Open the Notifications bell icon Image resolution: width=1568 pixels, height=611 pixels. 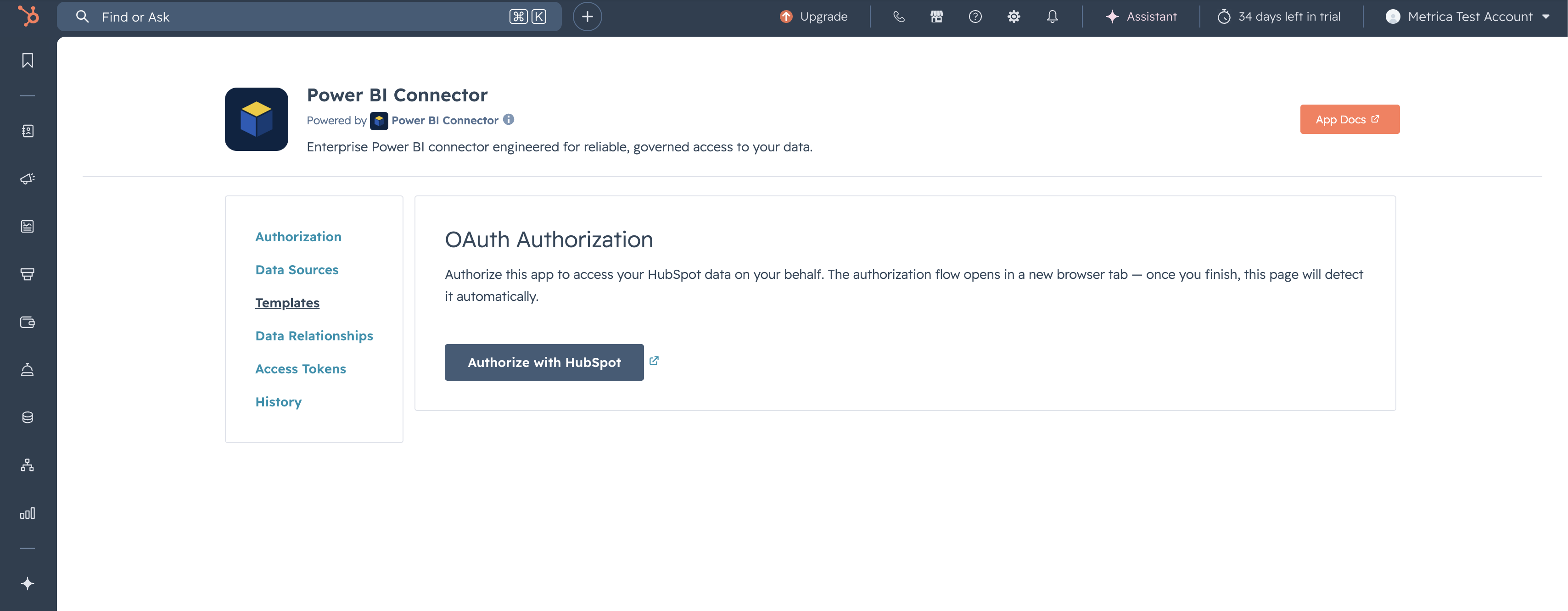click(1052, 17)
